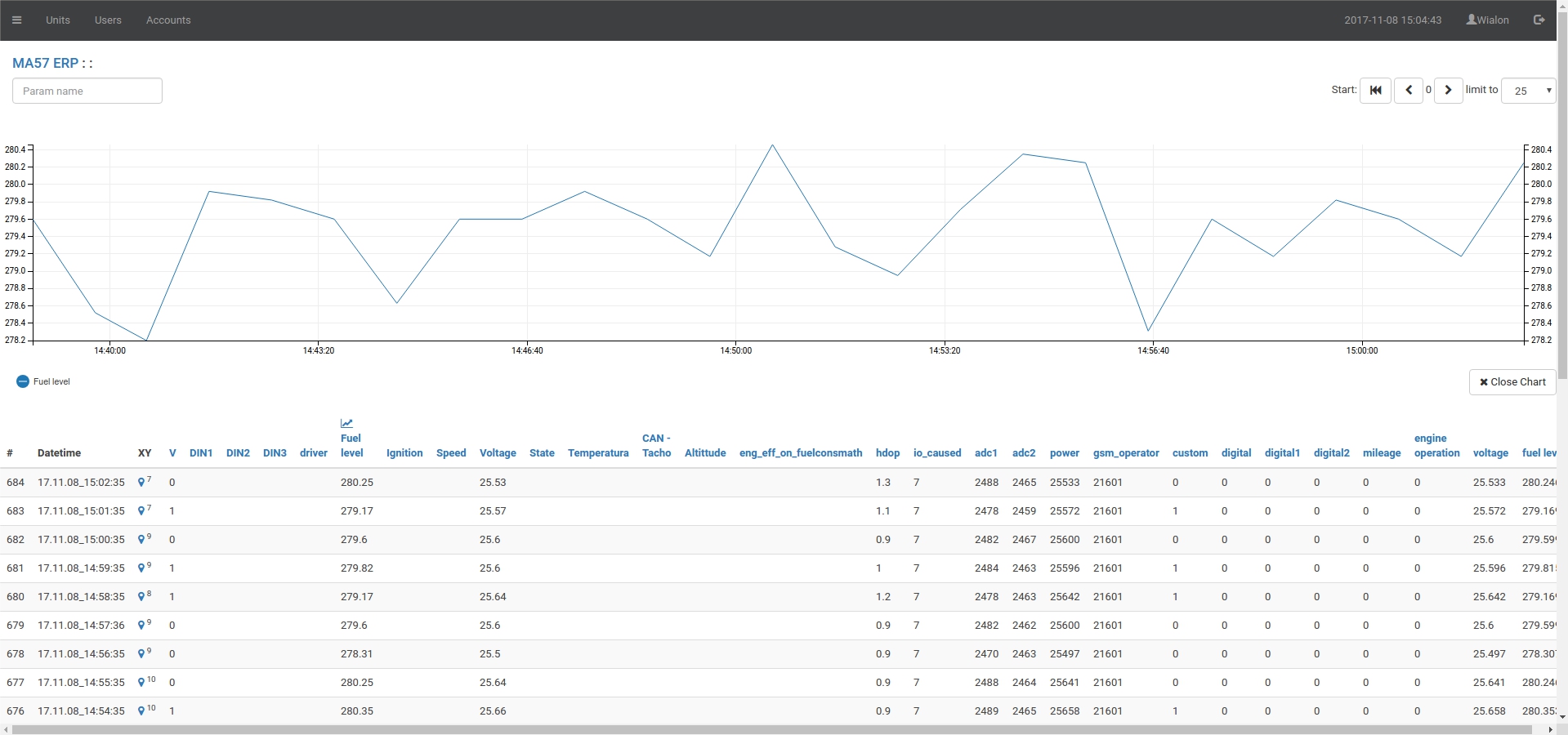Click the map pin icon in row 680
The width and height of the screenshot is (1568, 735).
click(x=141, y=597)
